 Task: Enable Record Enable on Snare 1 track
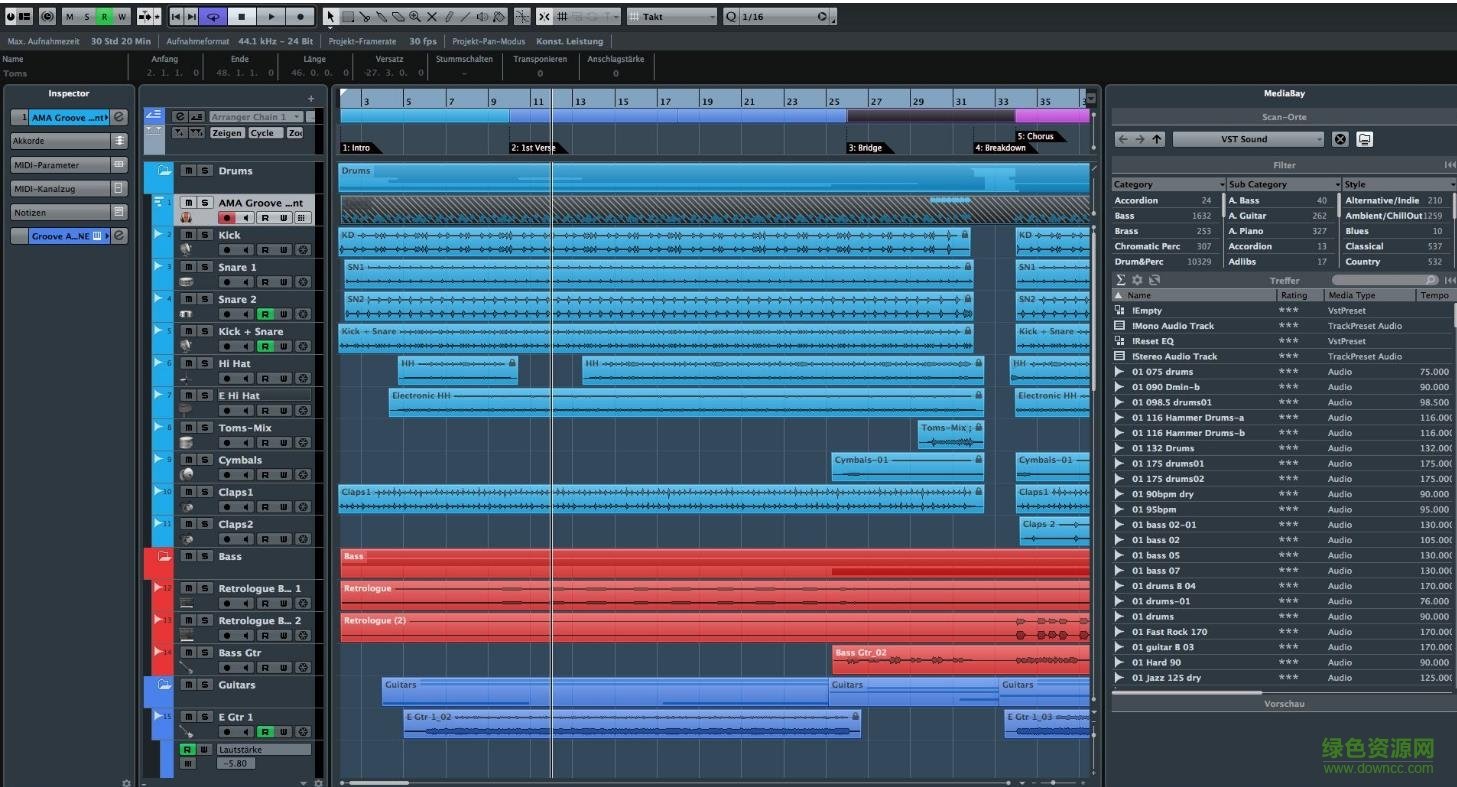227,282
